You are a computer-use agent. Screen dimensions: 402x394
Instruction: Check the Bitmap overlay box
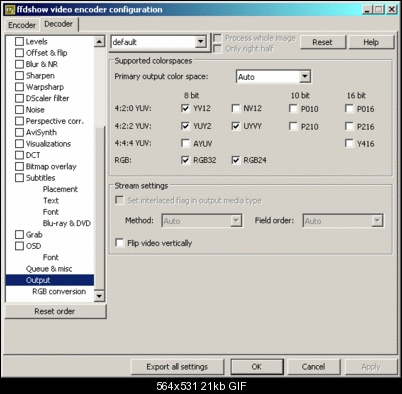(19, 166)
